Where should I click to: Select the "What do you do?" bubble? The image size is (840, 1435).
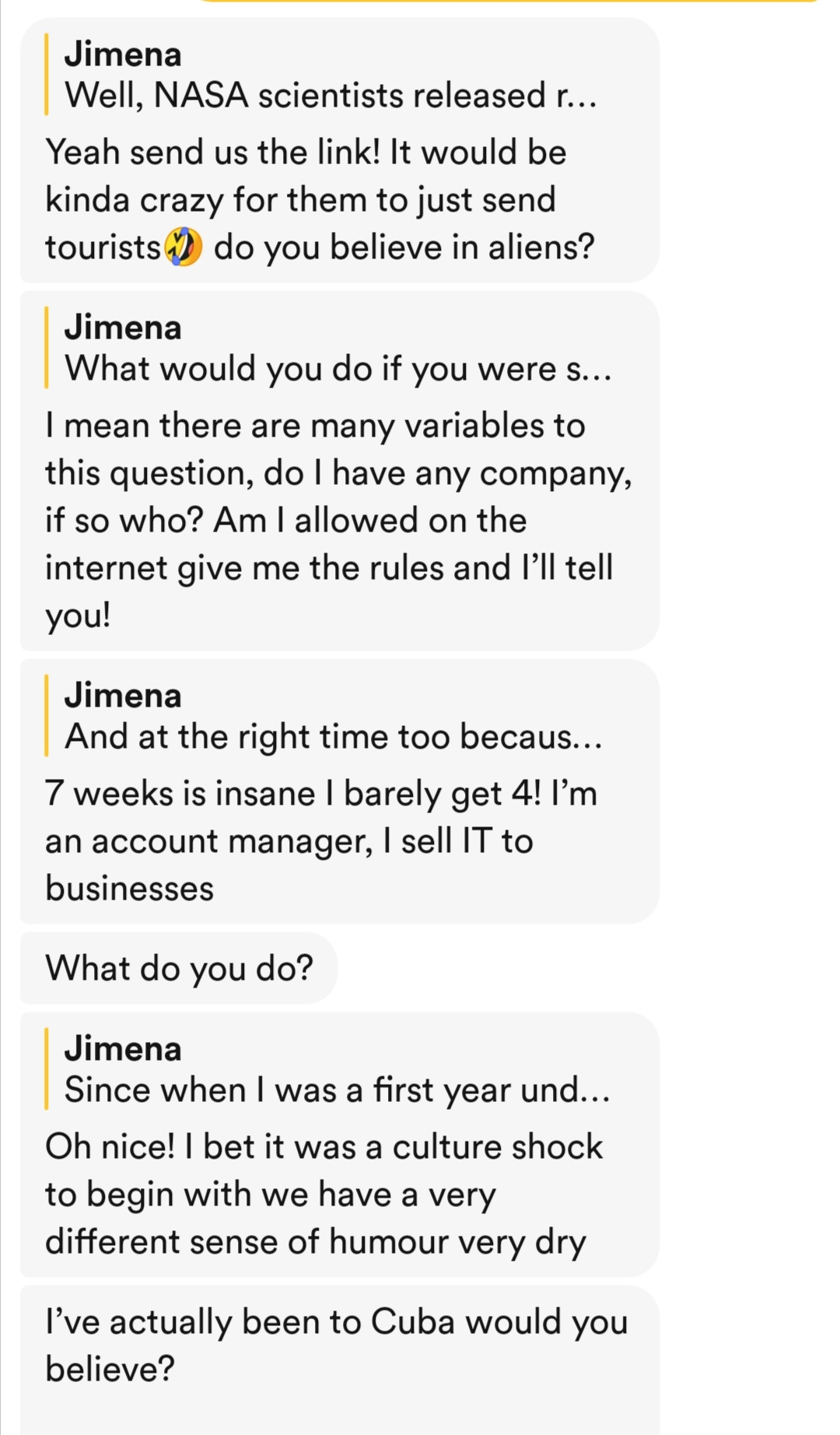click(x=179, y=968)
